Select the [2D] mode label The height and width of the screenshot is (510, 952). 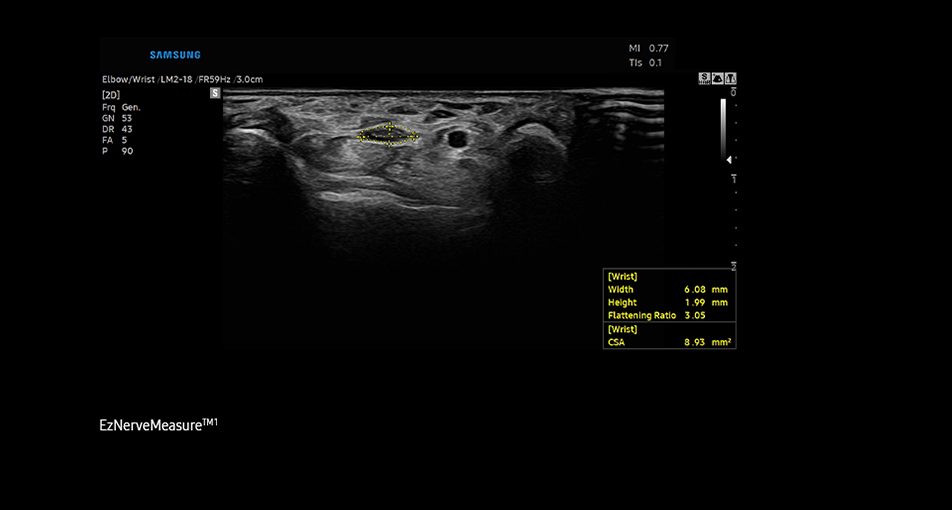point(111,94)
